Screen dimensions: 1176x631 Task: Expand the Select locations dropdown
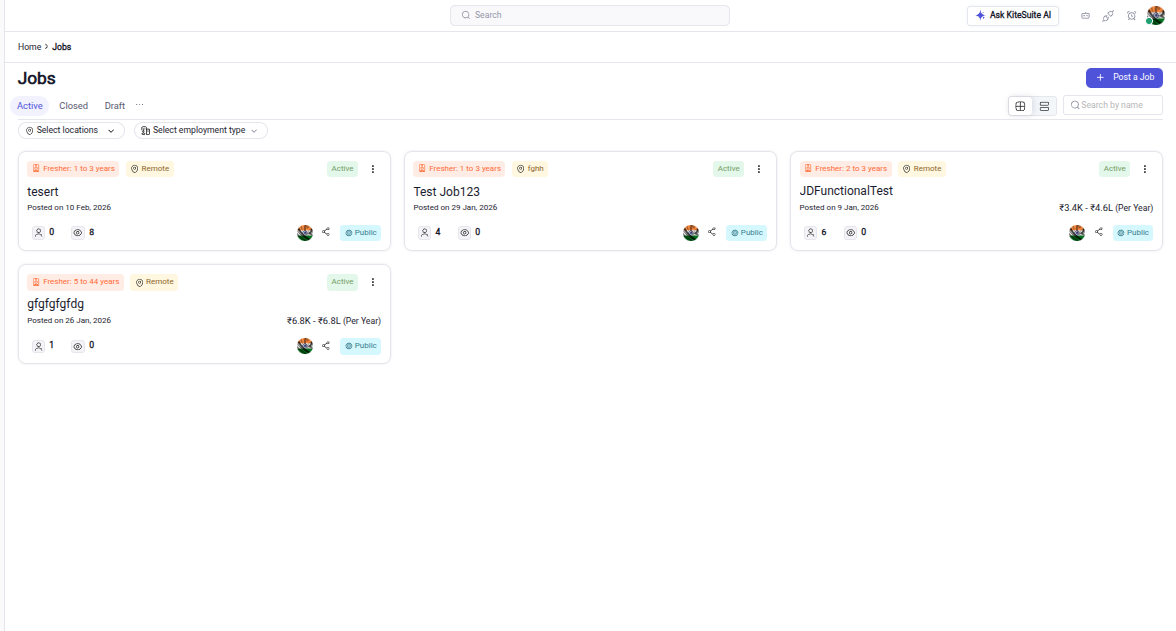tap(71, 131)
